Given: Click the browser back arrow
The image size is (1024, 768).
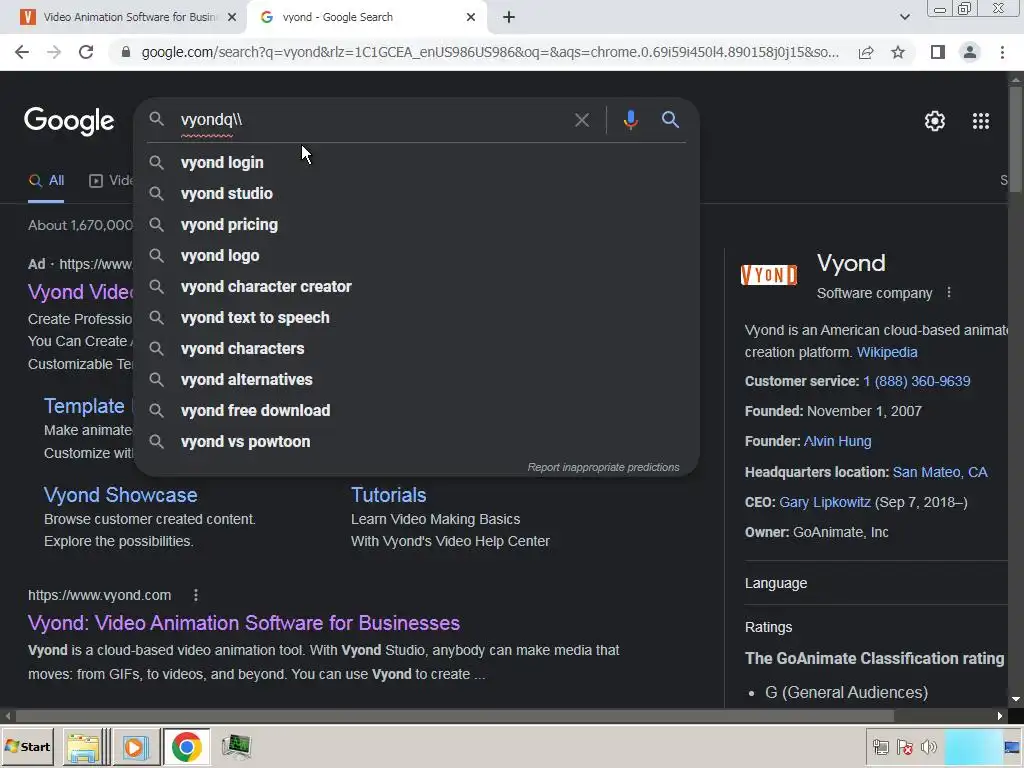Looking at the screenshot, I should (22, 52).
